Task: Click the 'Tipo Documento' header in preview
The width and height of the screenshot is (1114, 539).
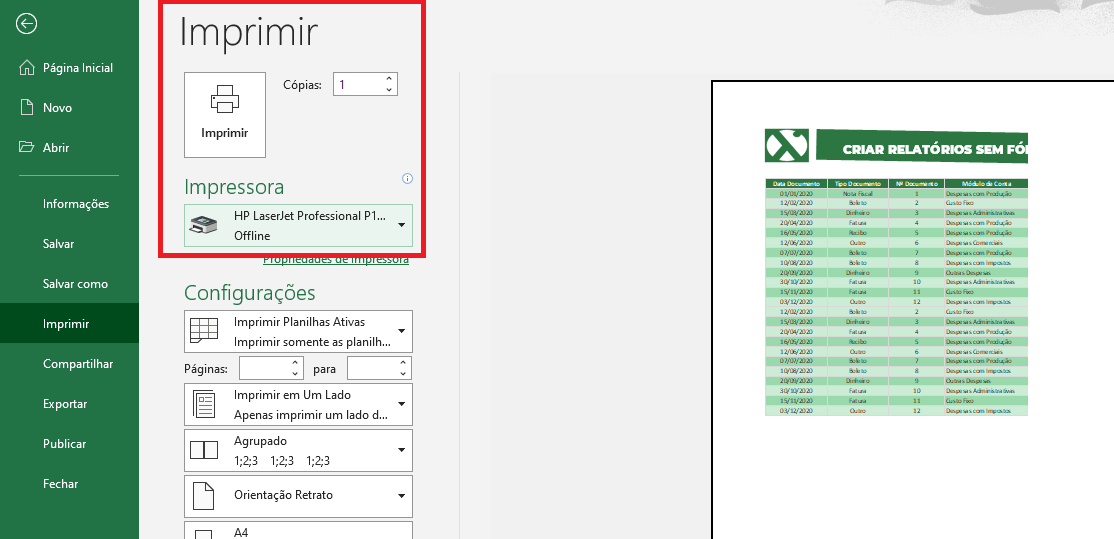Action: [858, 183]
